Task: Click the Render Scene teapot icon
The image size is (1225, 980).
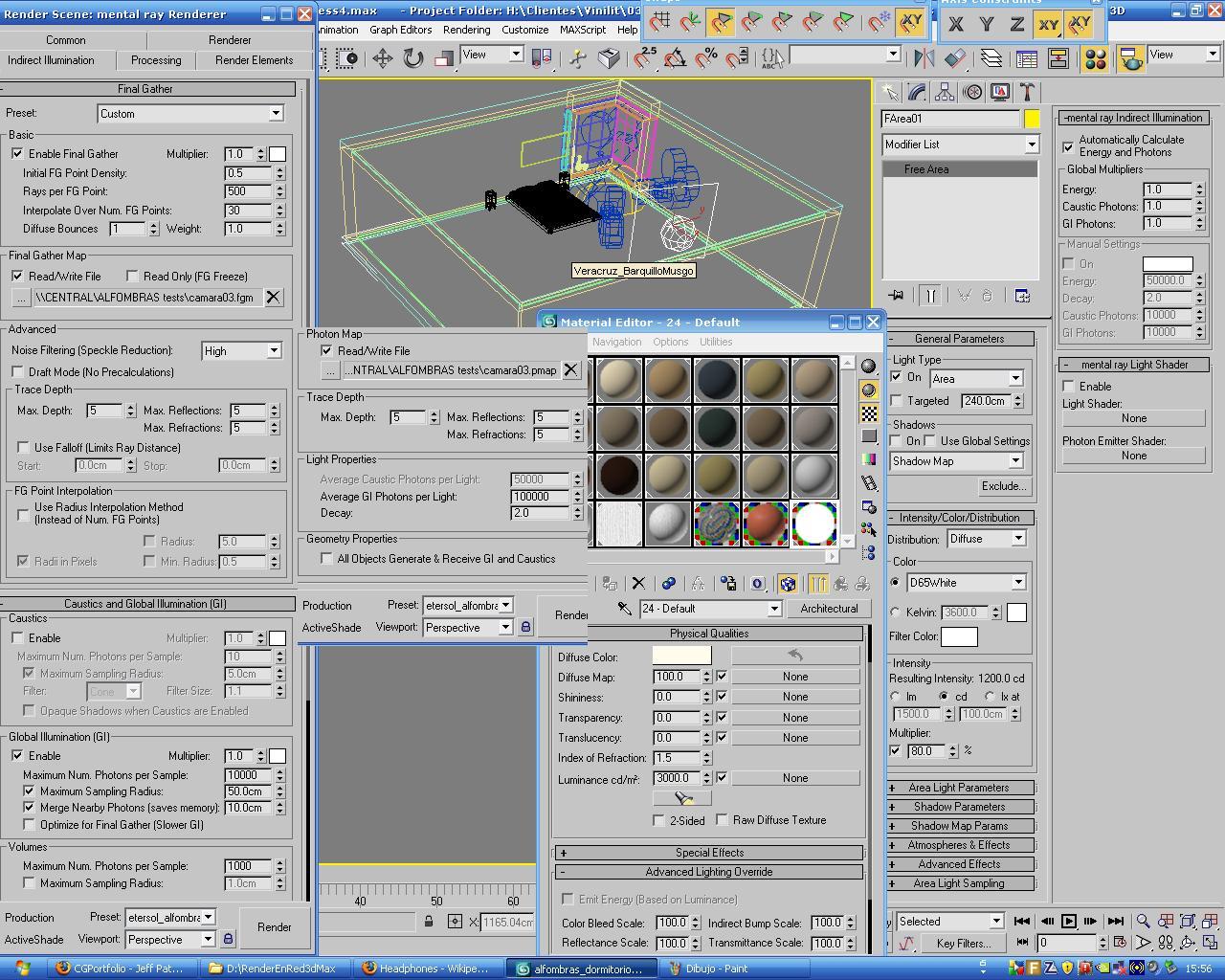Action: (x=1130, y=58)
